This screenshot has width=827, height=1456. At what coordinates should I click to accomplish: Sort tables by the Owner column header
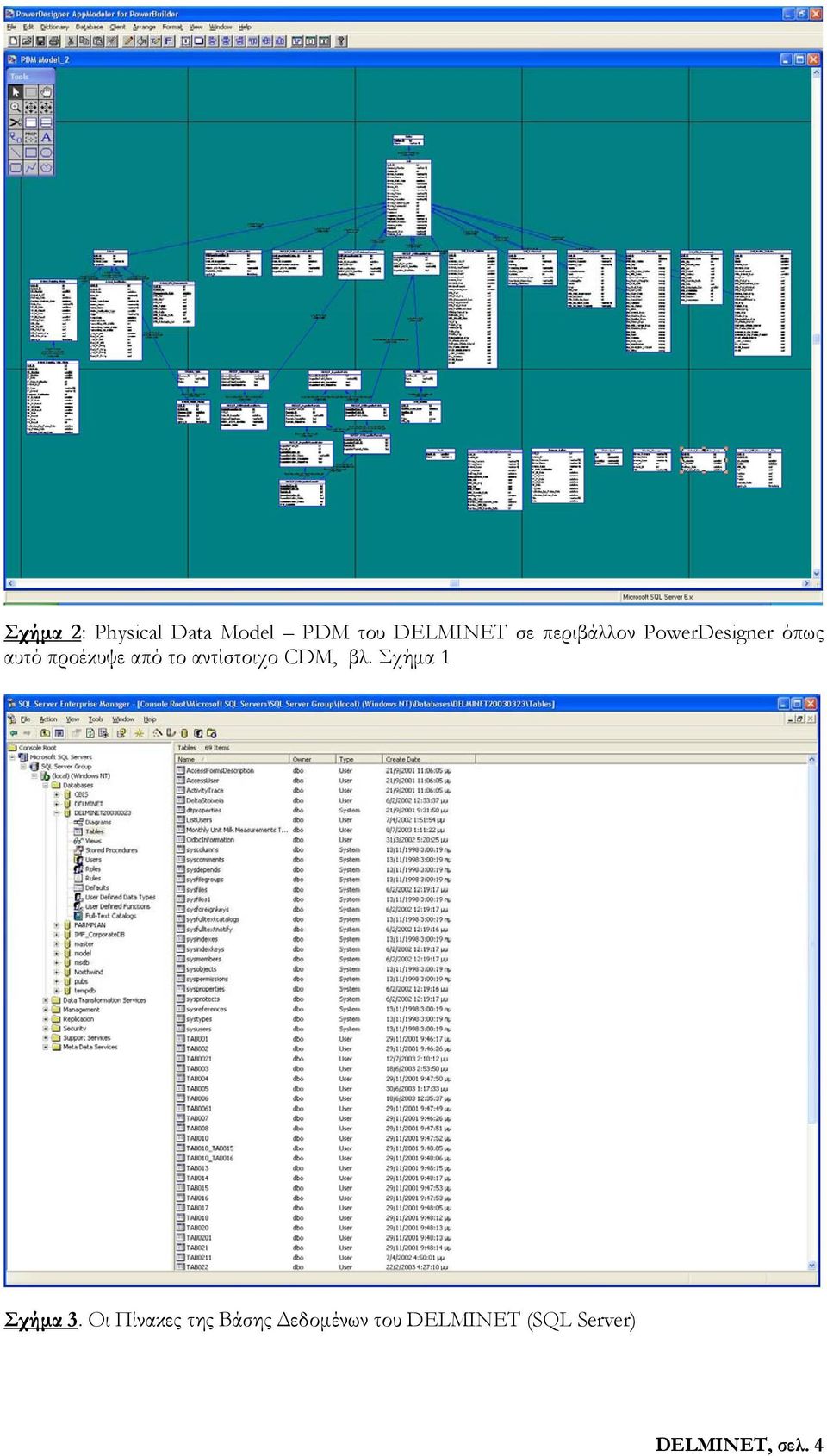[x=312, y=760]
